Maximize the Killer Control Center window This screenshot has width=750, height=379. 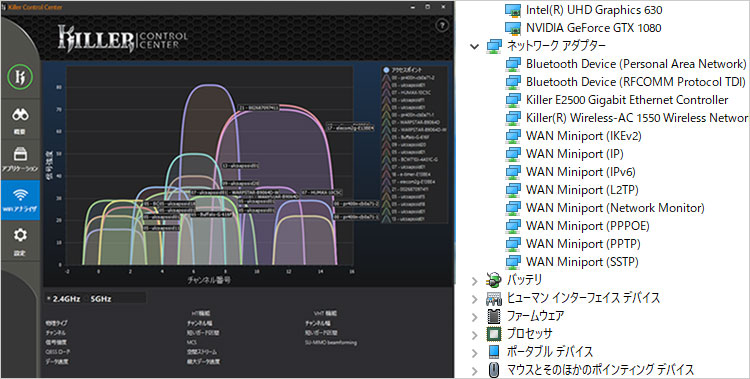coord(428,7)
